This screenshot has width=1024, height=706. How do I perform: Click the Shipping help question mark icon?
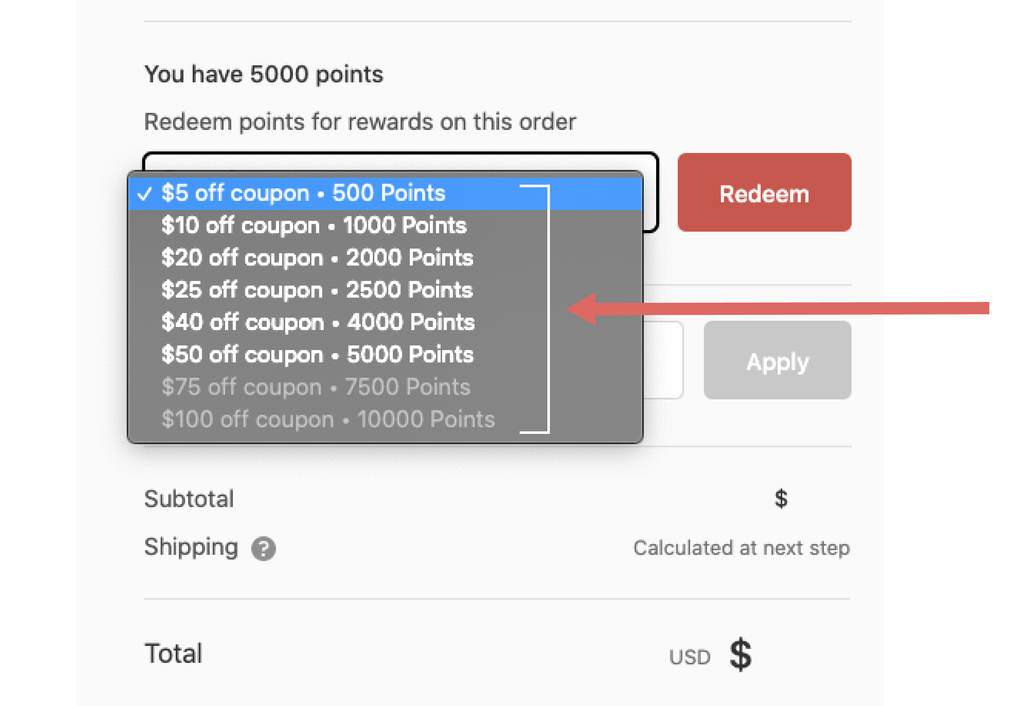coord(263,548)
